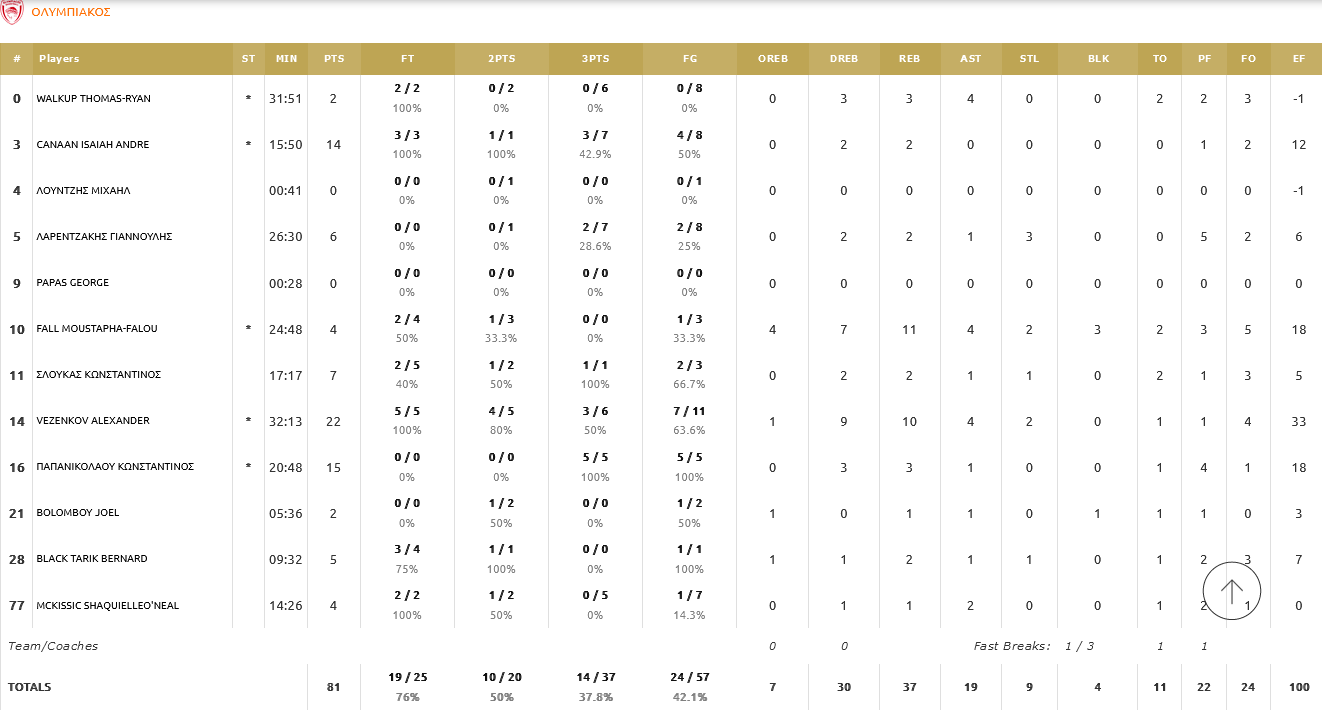The width and height of the screenshot is (1322, 710).
Task: Sort by the 3PTS column header
Action: (x=595, y=59)
